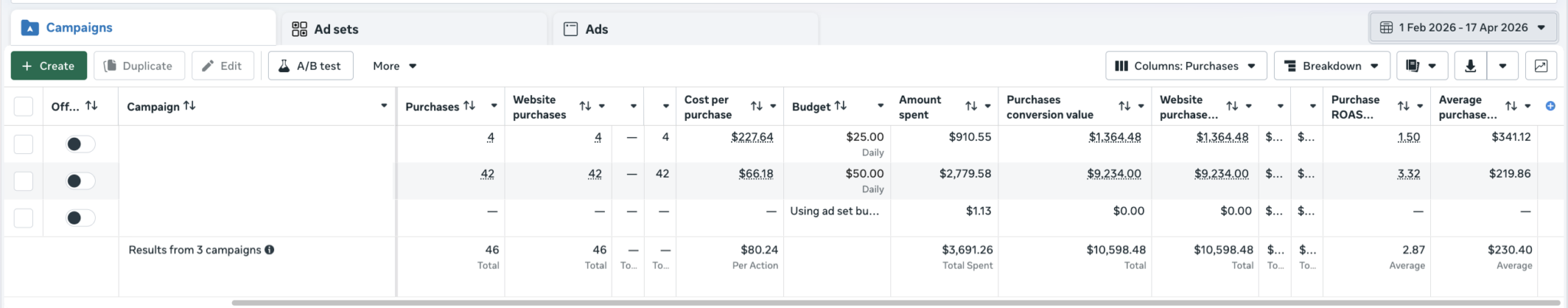This screenshot has height=308, width=1568.
Task: Start an A/B test
Action: pyautogui.click(x=310, y=66)
